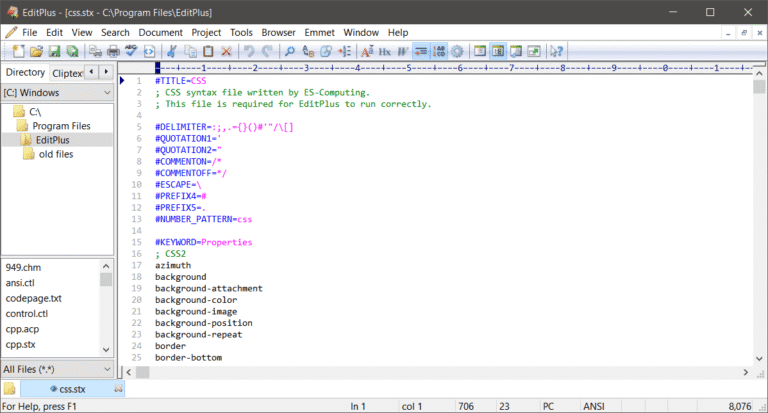Click the Replace (A to B) icon

308,51
